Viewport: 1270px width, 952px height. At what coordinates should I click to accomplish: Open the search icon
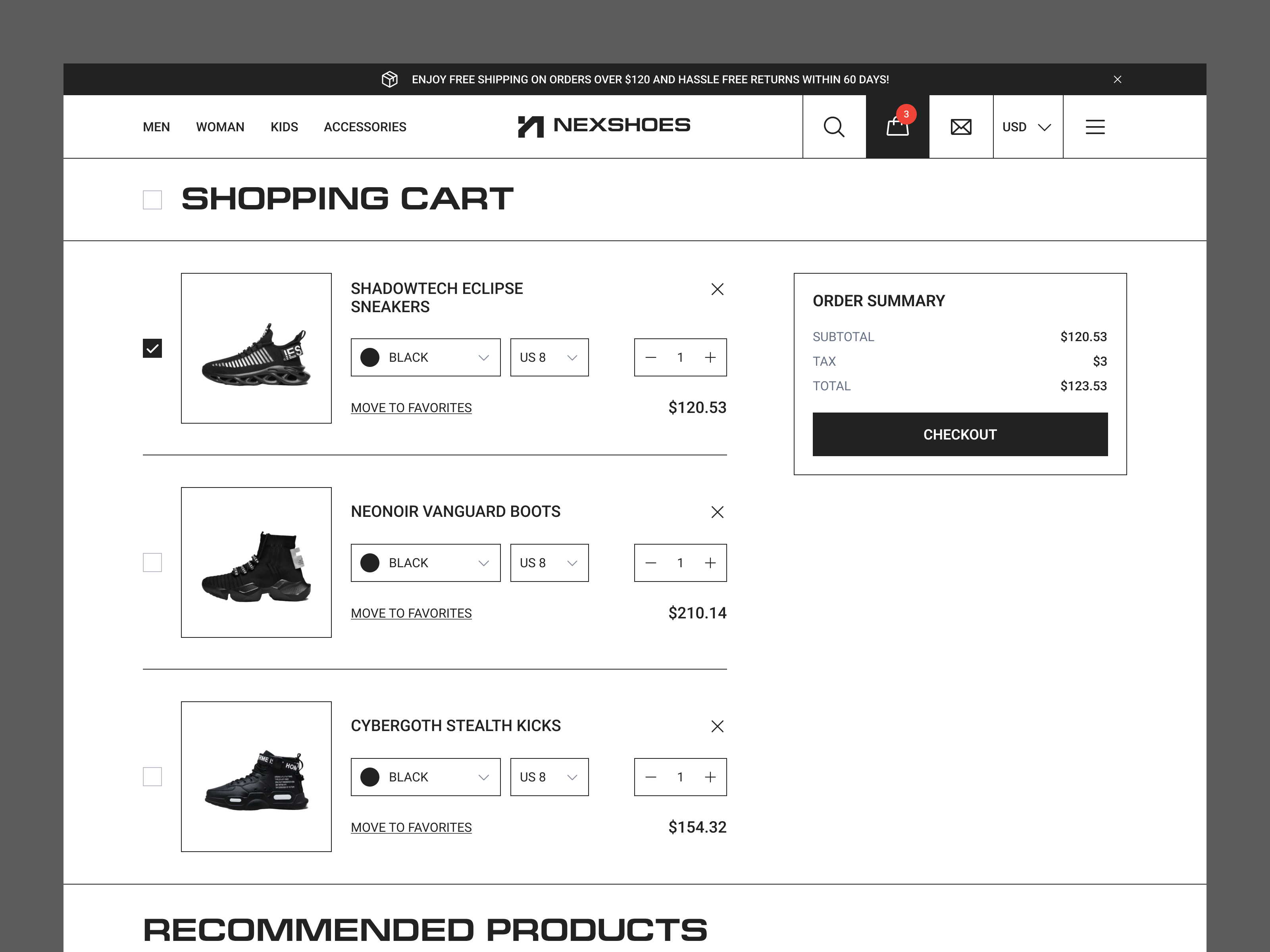pos(834,126)
